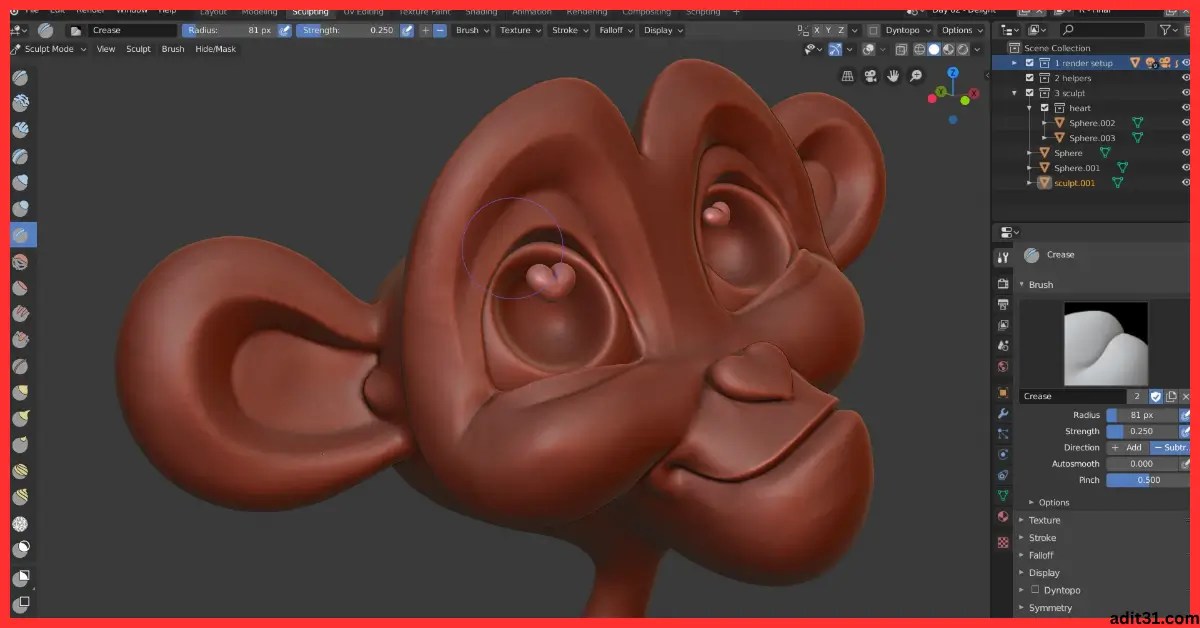Toggle X axis symmetry

pos(816,30)
